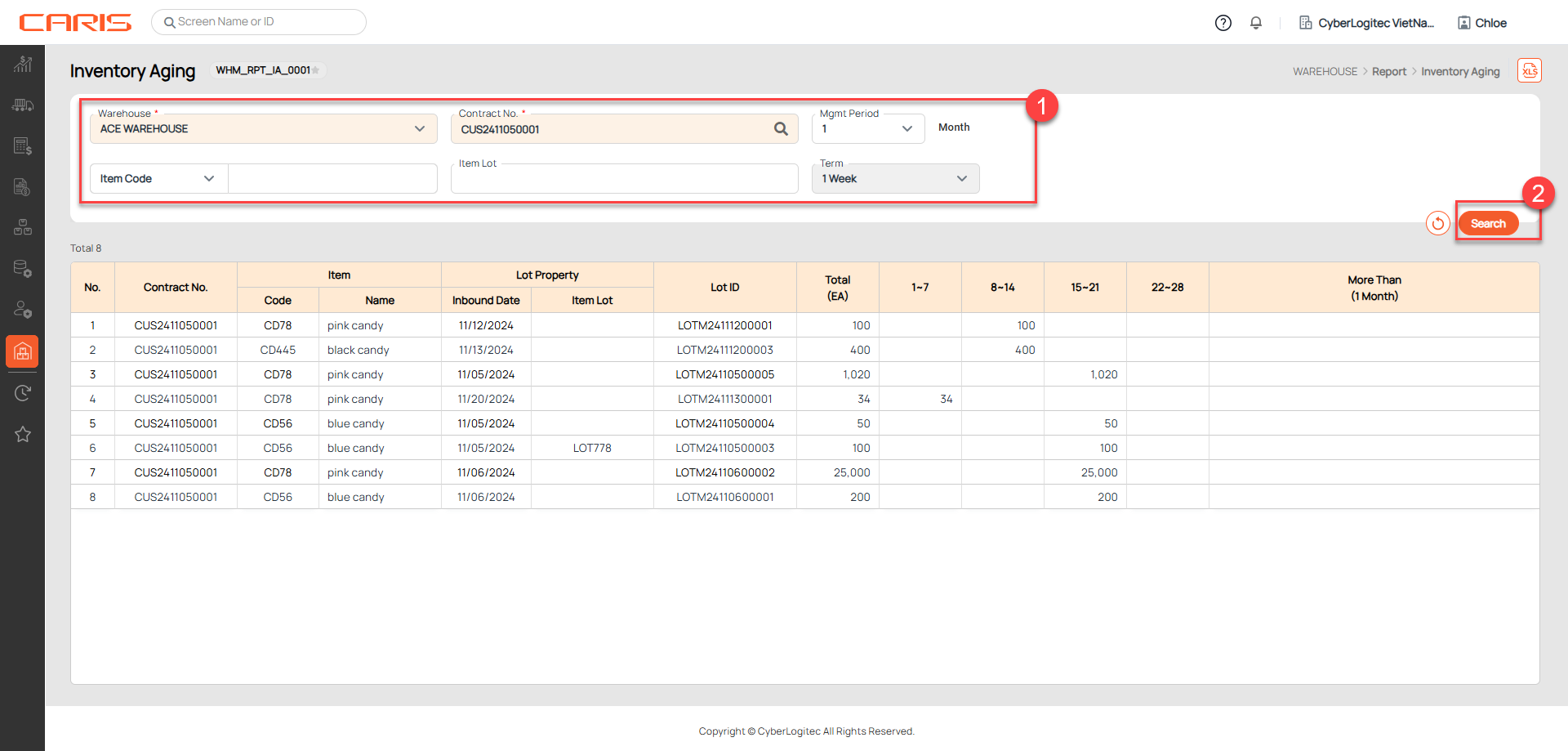Click the Item Lot input field
The width and height of the screenshot is (1568, 751).
625,179
